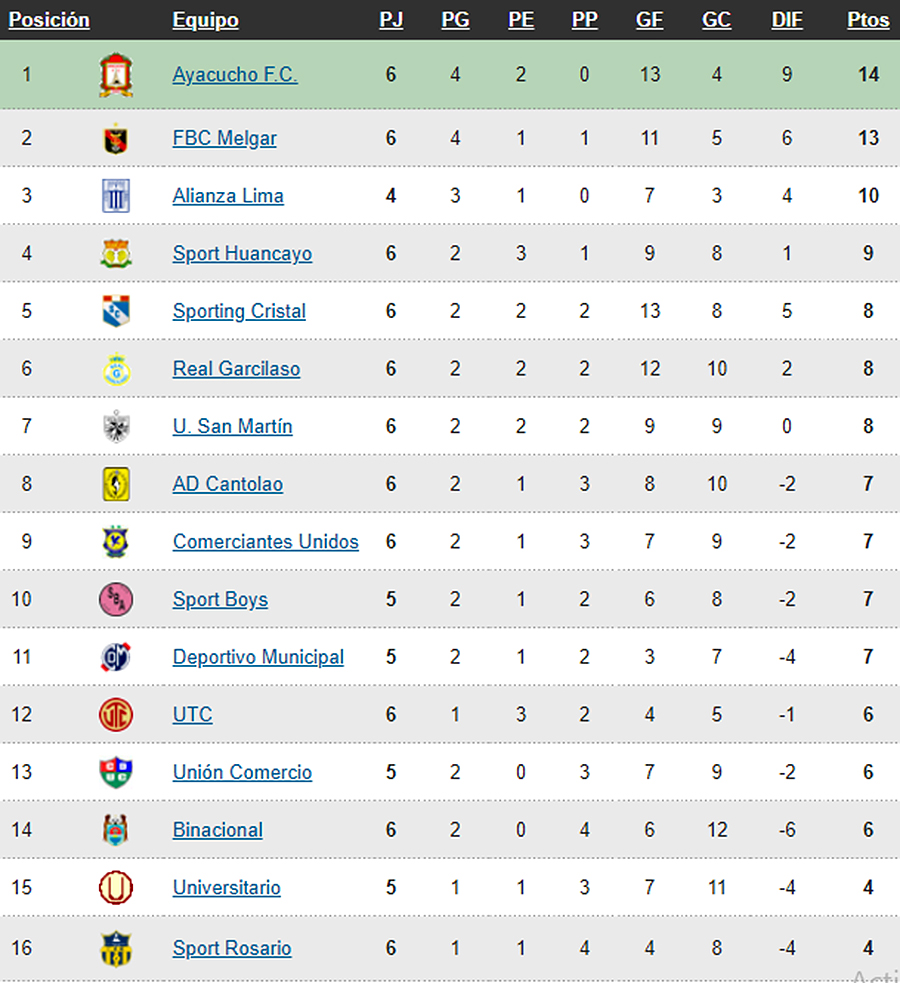Sort table by Ptos column header
This screenshot has height=983, width=900.
click(868, 20)
